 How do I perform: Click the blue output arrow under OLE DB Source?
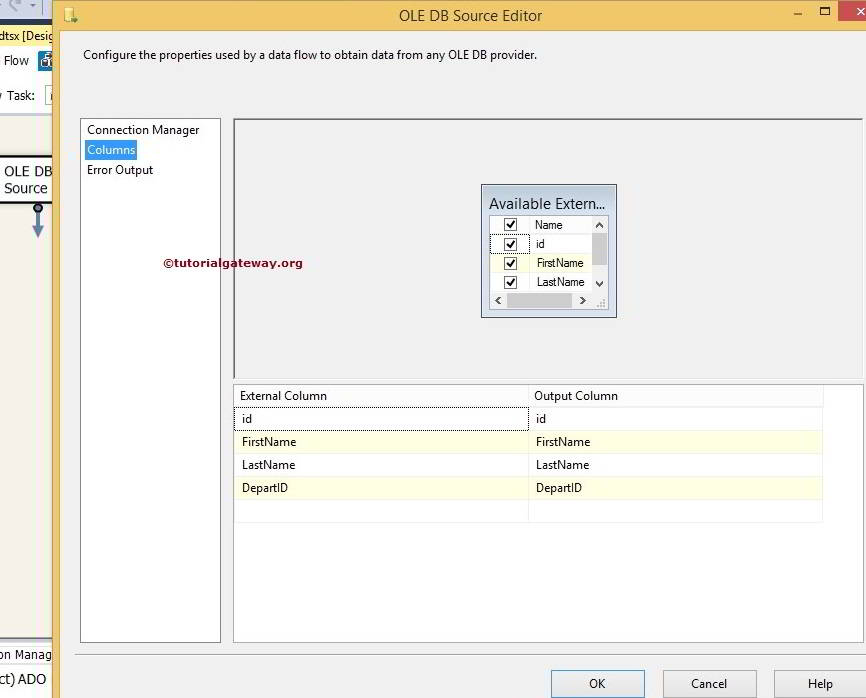(x=38, y=222)
